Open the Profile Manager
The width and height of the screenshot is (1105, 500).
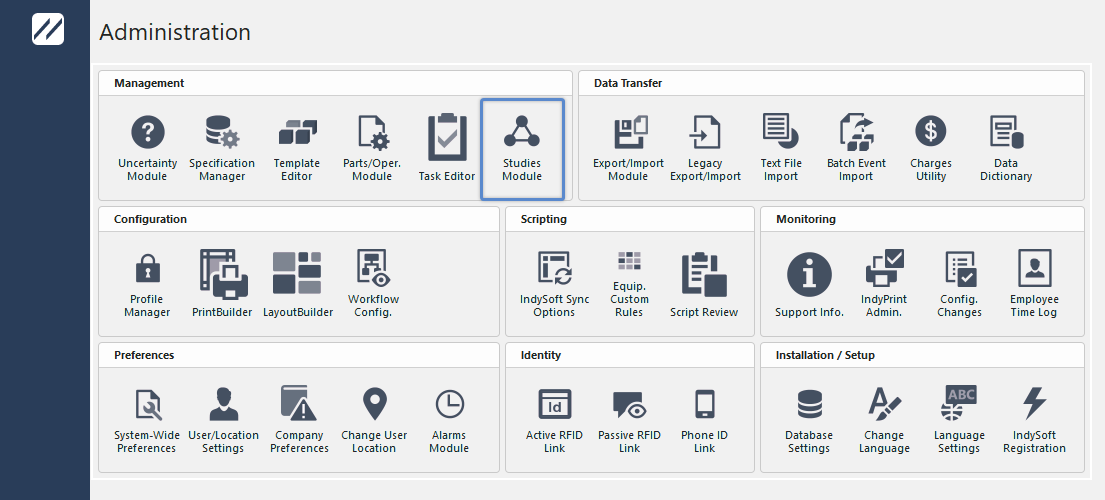[x=147, y=285]
